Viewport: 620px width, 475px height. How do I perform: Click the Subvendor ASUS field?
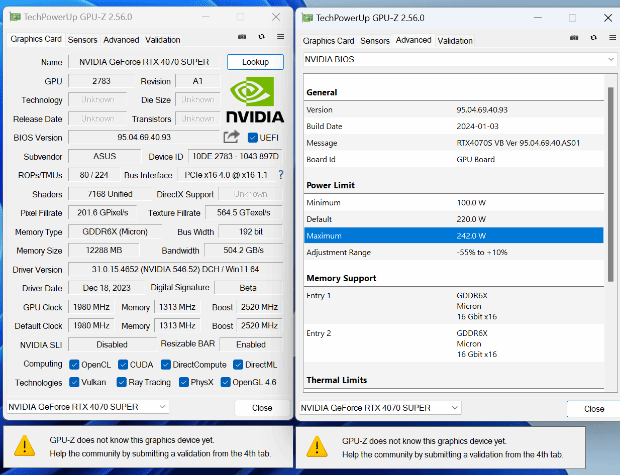[104, 156]
